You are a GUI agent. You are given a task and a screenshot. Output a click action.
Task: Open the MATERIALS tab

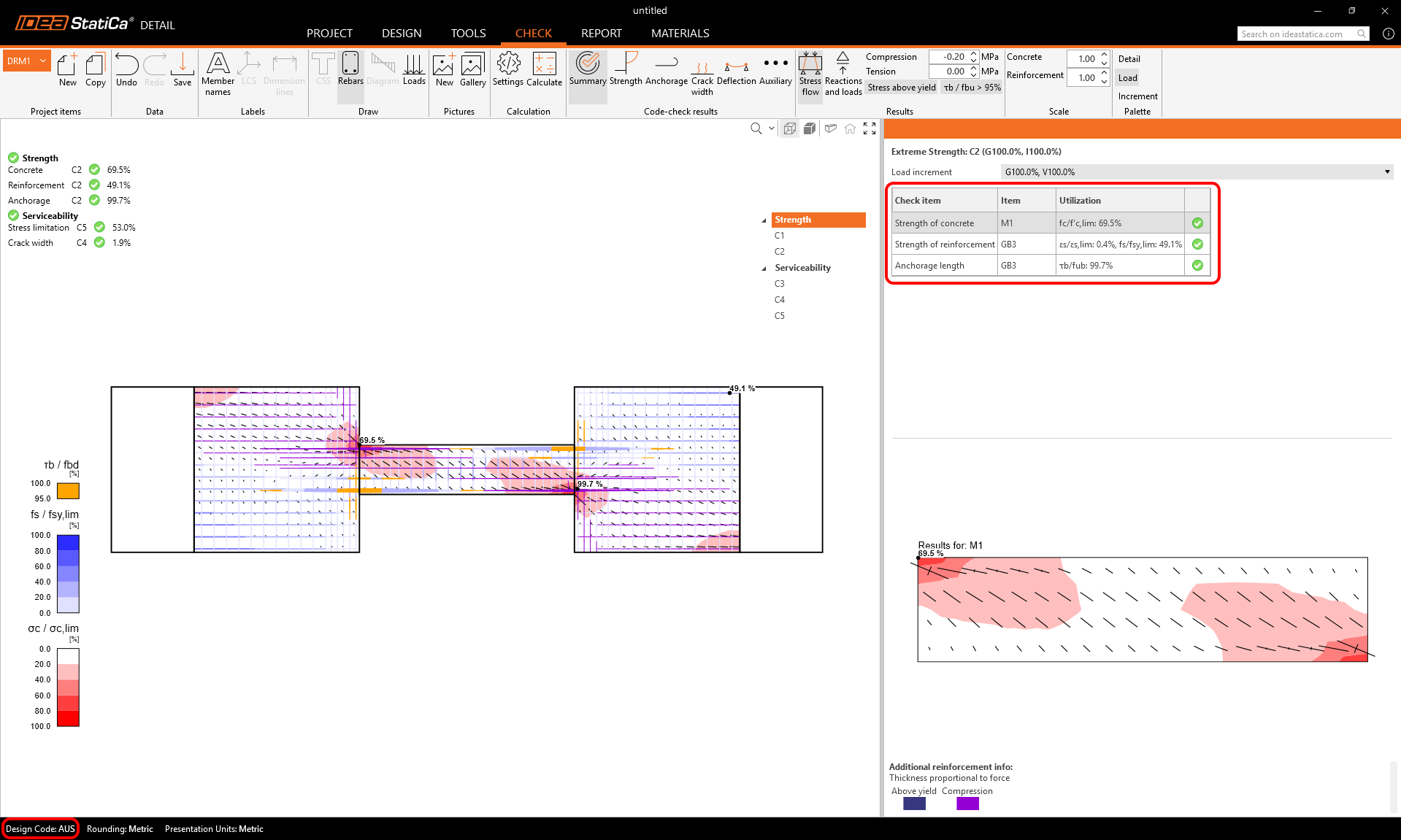click(680, 34)
